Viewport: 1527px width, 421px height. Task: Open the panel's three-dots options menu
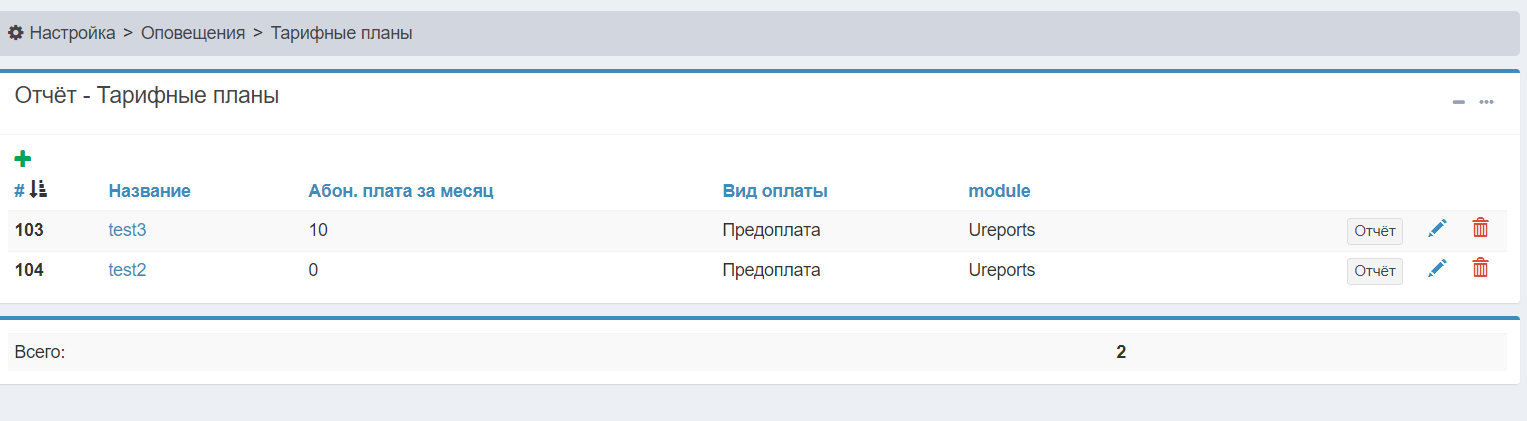coord(1487,102)
